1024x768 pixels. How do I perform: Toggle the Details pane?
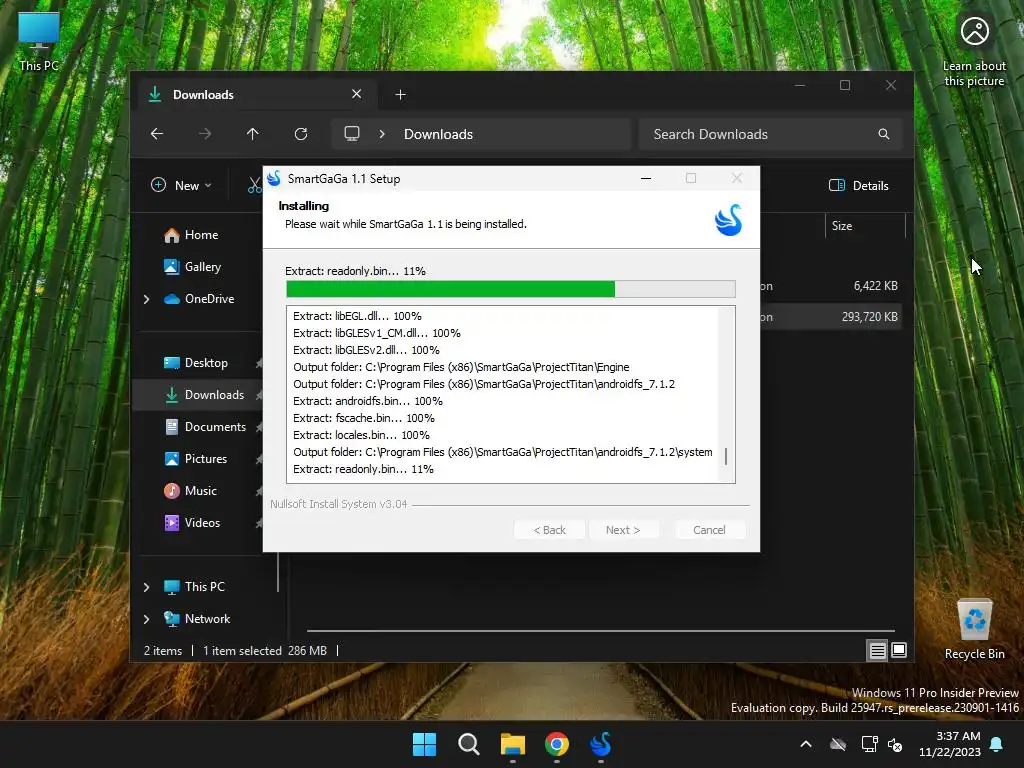(x=858, y=185)
